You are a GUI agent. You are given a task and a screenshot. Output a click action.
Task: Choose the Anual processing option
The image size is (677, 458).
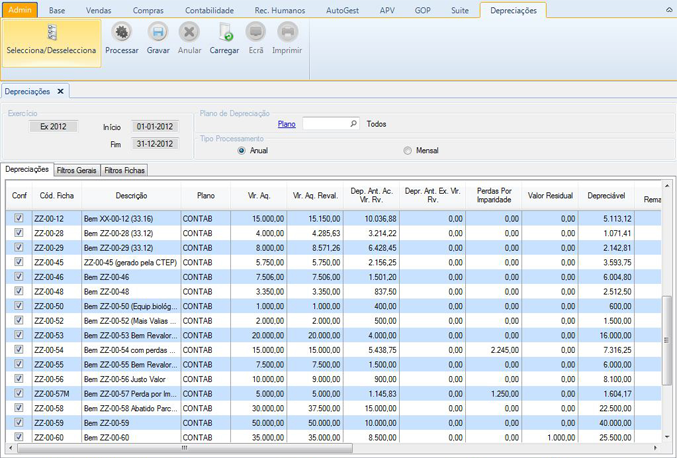pos(242,151)
